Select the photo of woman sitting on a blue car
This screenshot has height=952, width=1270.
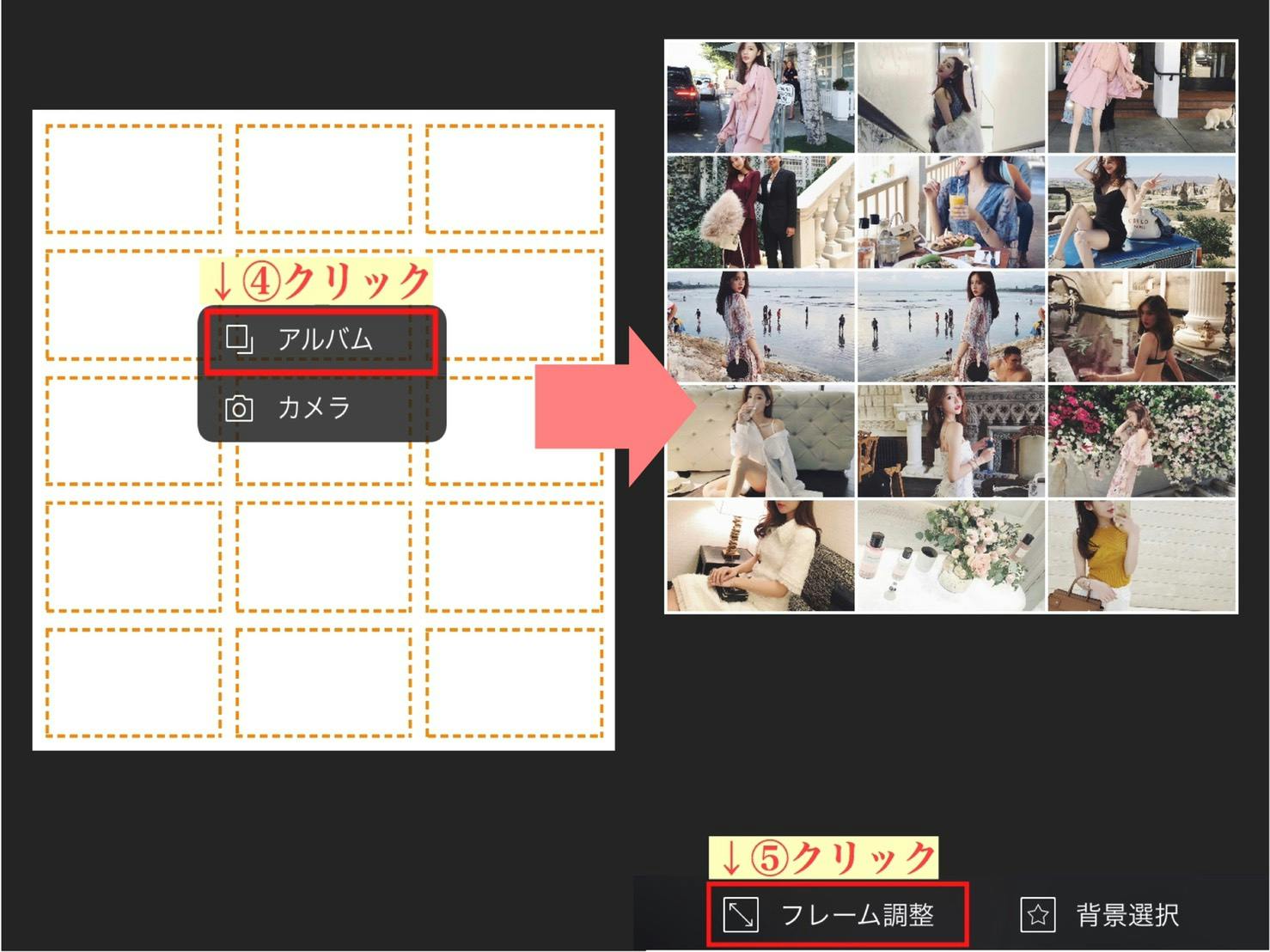tap(1142, 212)
